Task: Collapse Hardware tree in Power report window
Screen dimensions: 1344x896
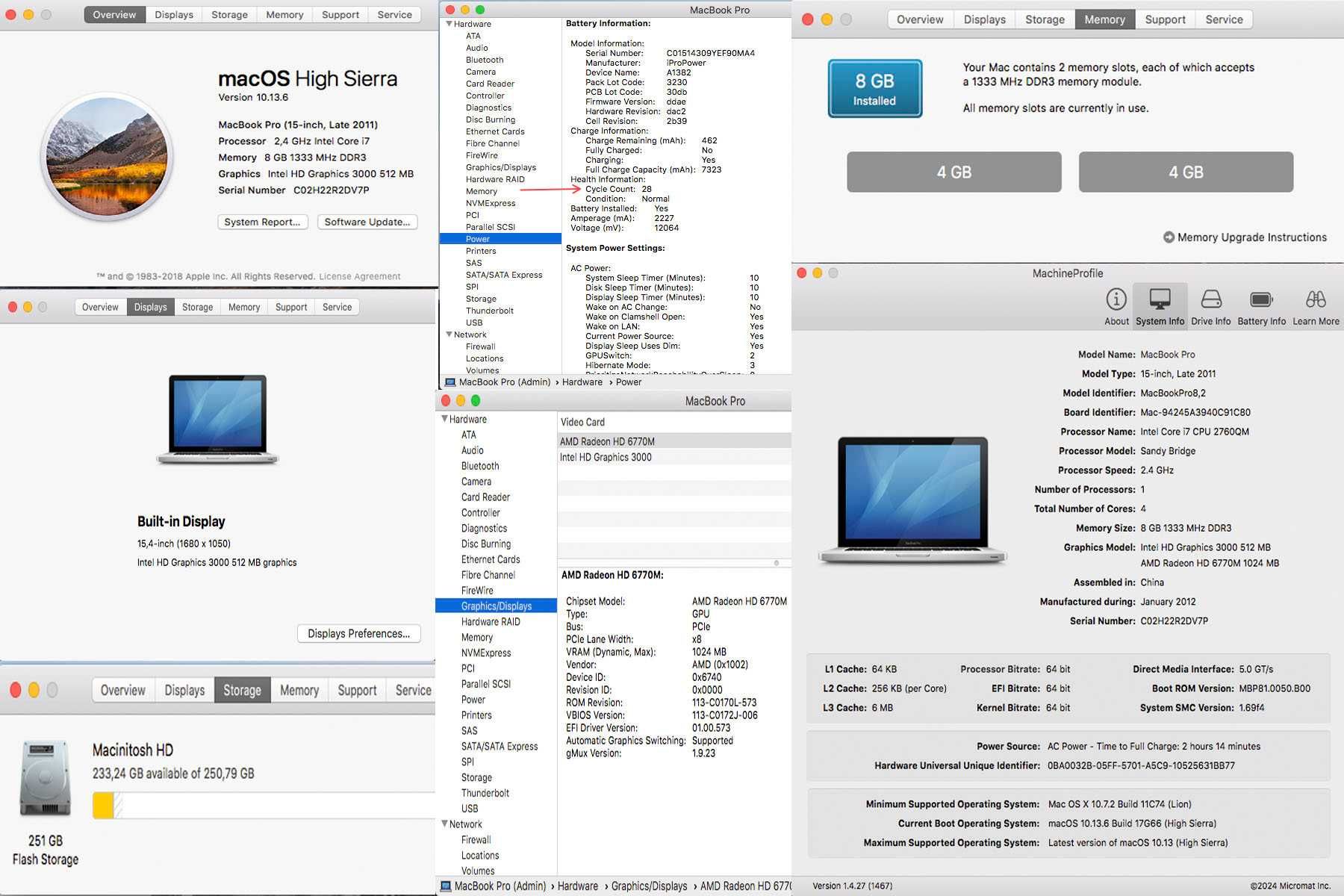Action: [449, 24]
